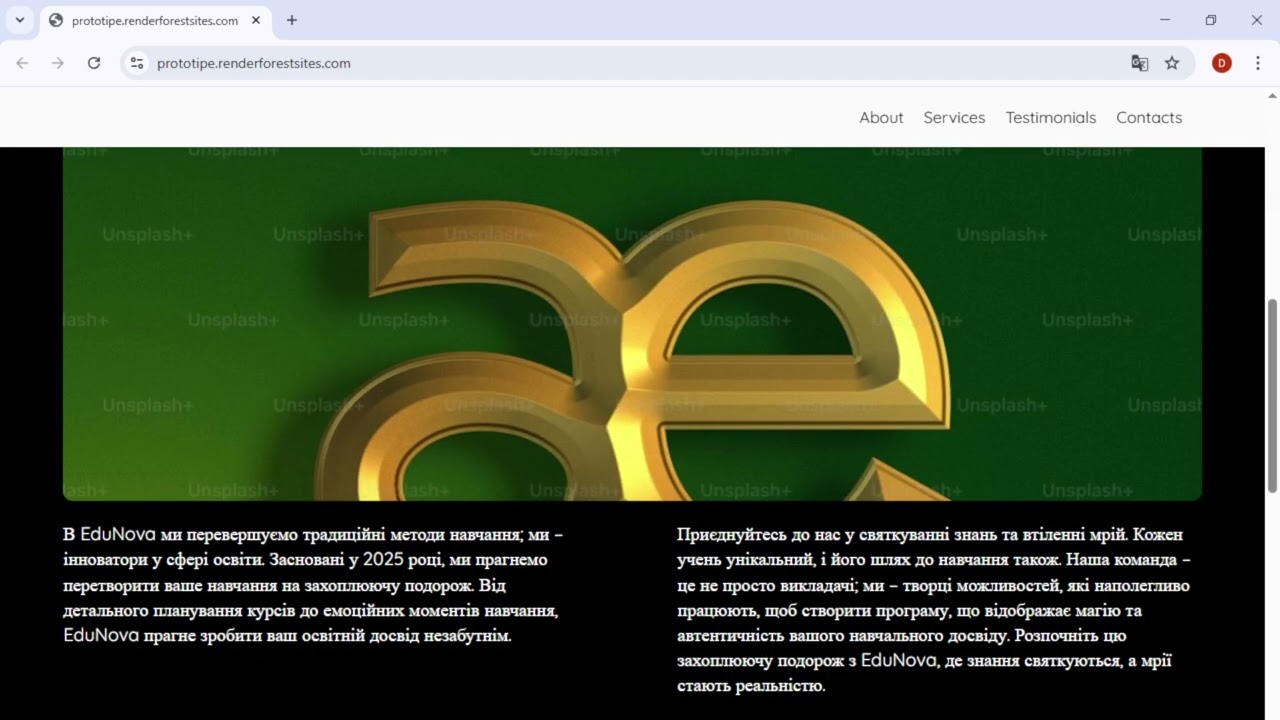Select the prototipe.renderforestsites.com tab
The height and width of the screenshot is (720, 1280).
point(155,20)
